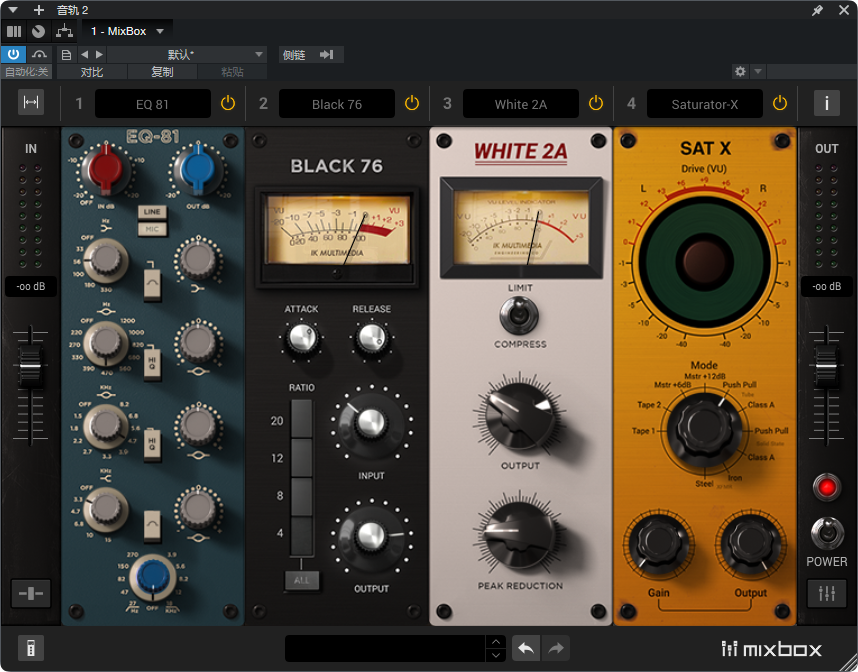Click the White 2A PEAK REDUCTION knob
Viewport: 858px width, 672px height.
pyautogui.click(x=519, y=536)
